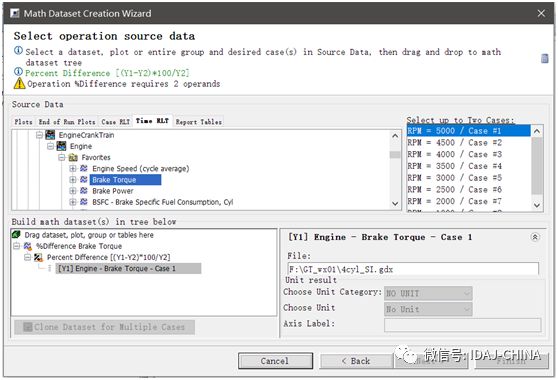Expand the BSFC - Brake Specific Fuel Consumption node
This screenshot has height=380, width=558.
[x=73, y=202]
